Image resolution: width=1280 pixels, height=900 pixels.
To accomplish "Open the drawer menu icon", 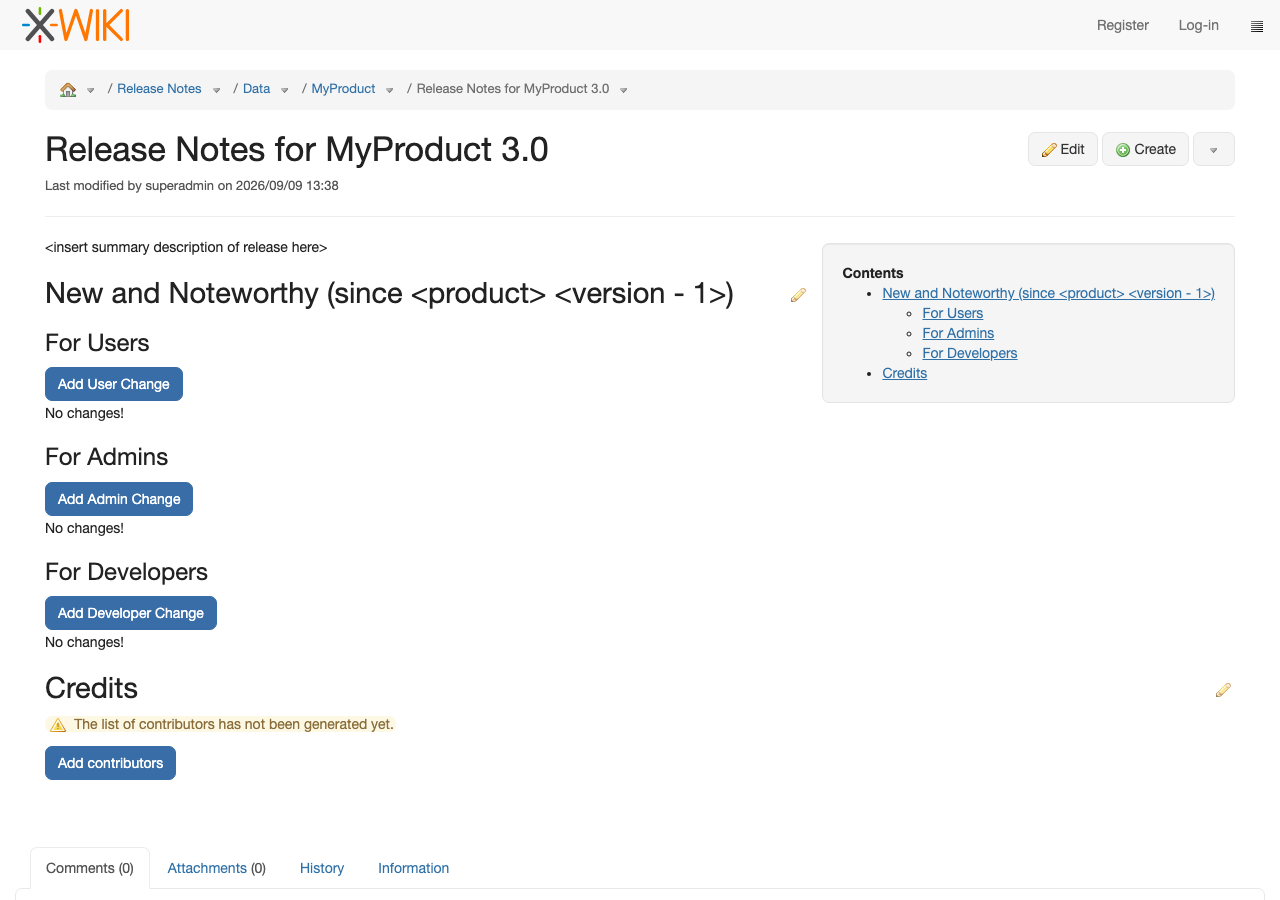I will pos(1257,26).
